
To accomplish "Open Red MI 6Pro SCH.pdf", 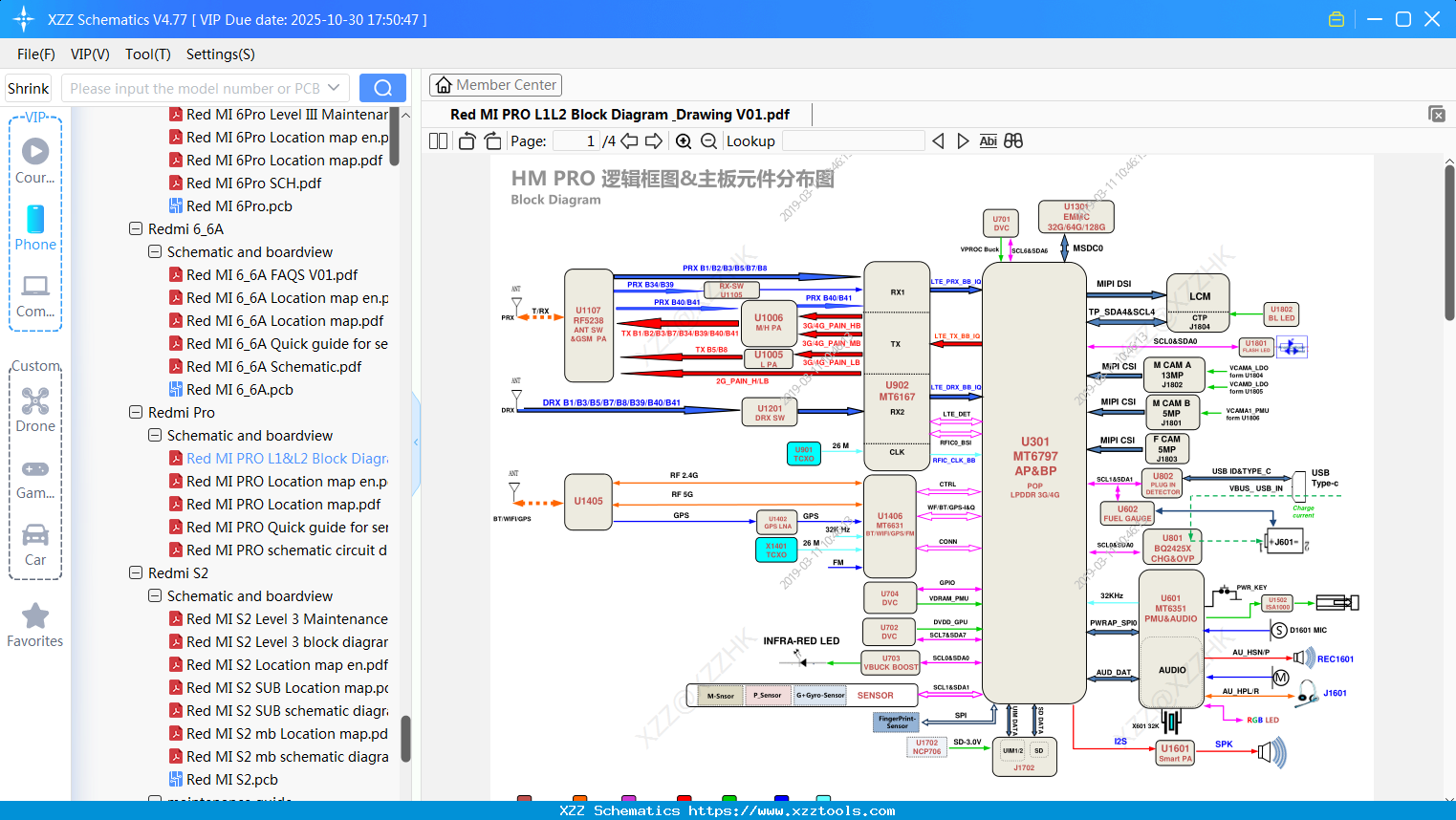I will pos(253,183).
